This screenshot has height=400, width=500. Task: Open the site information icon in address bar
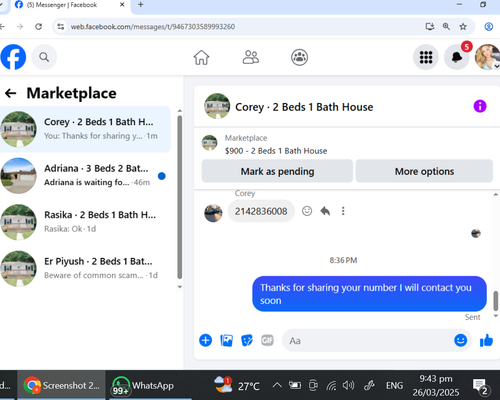[60, 27]
